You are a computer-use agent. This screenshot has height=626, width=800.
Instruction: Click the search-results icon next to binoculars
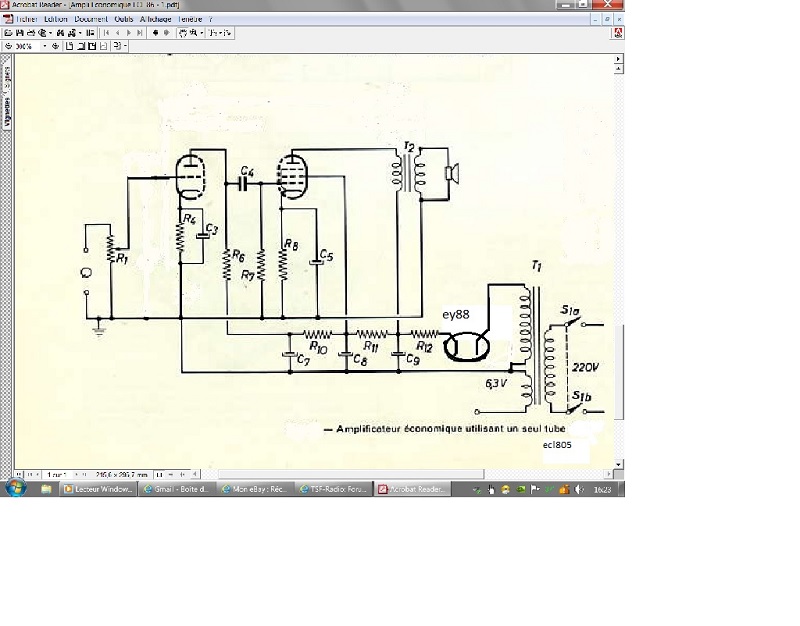coord(72,33)
